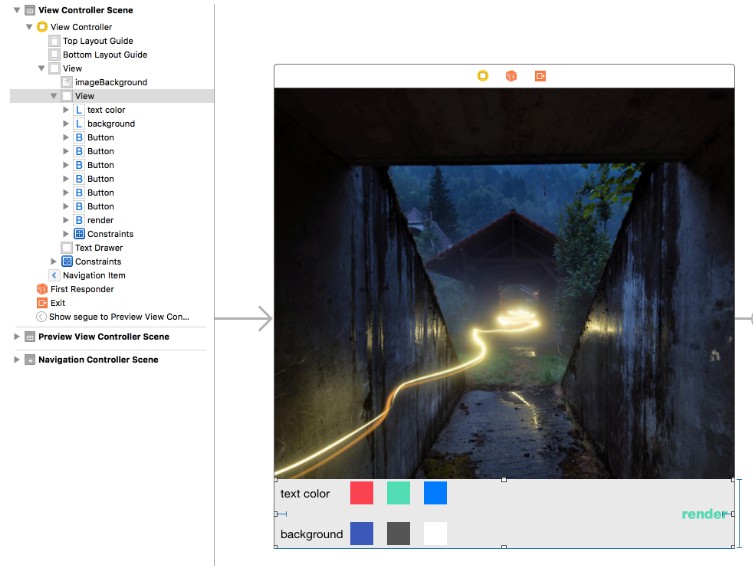Viewport: 753px width, 566px height.
Task: Select Navigation Item in the outline
Action: 93,275
